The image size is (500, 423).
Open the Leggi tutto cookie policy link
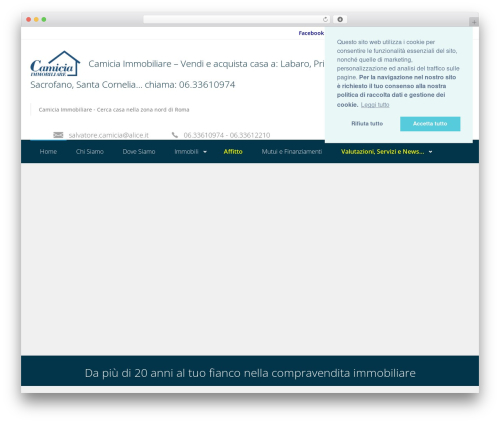pos(375,105)
